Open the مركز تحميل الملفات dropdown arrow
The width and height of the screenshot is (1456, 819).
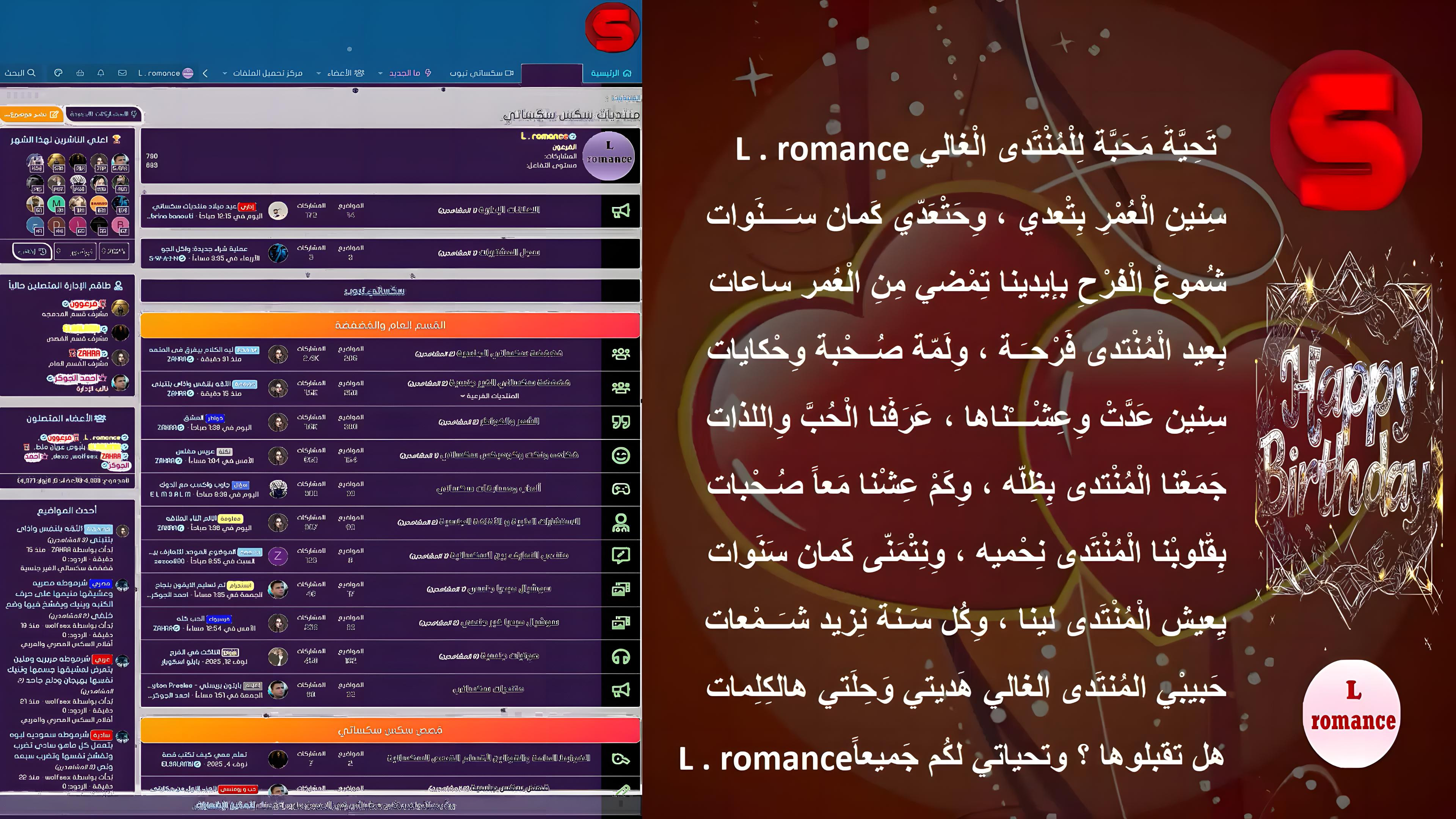coord(225,74)
